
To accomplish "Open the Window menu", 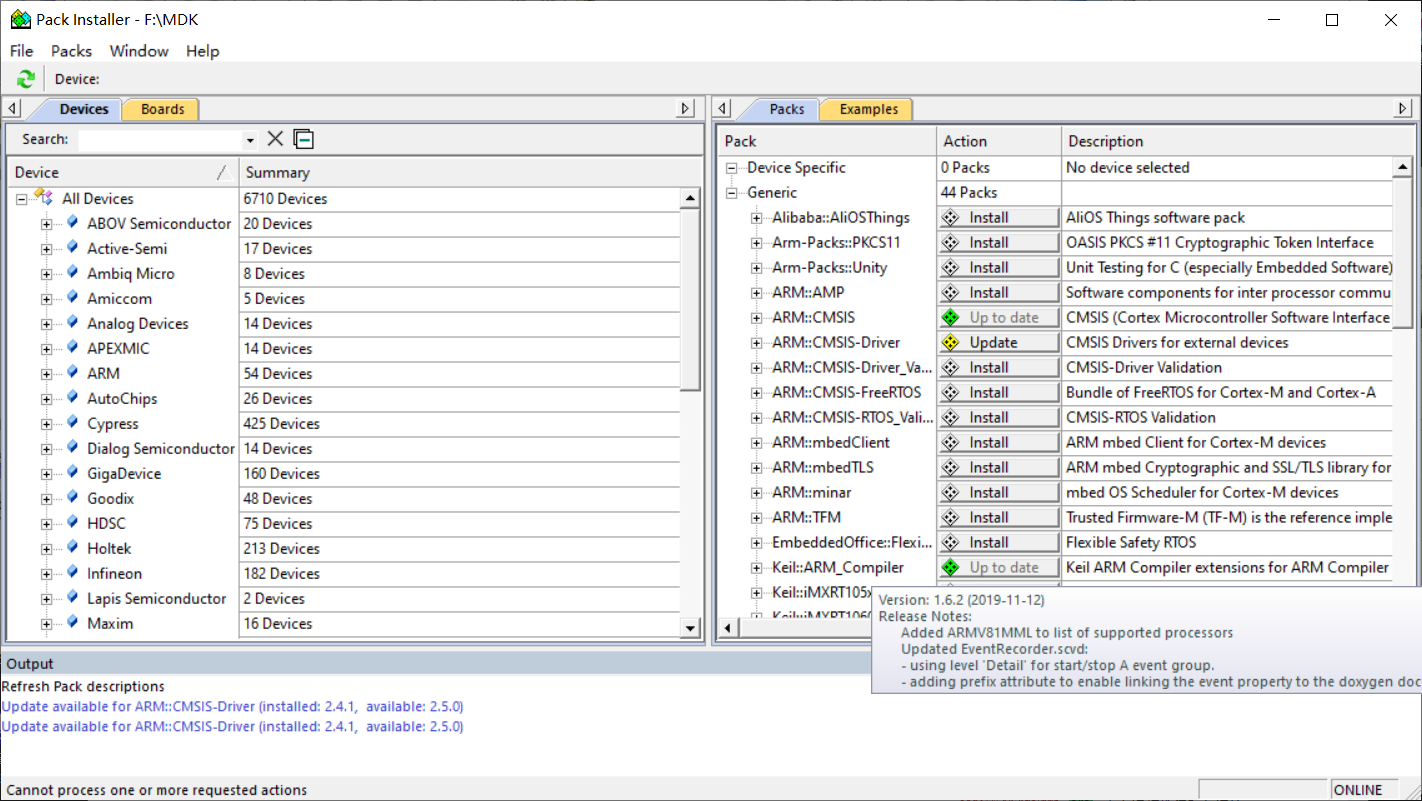I will coord(139,51).
